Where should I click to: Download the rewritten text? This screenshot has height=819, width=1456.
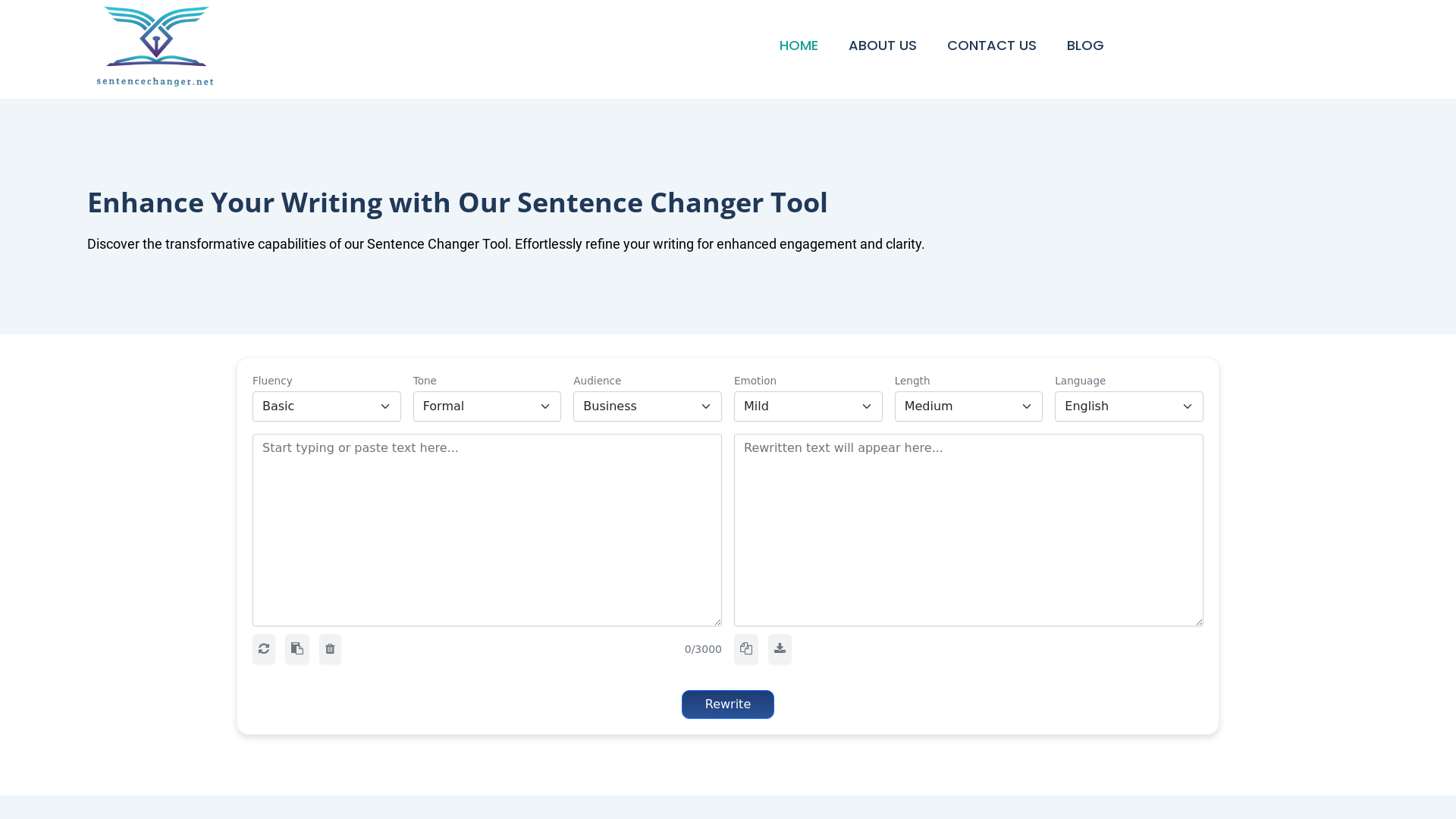pyautogui.click(x=780, y=649)
